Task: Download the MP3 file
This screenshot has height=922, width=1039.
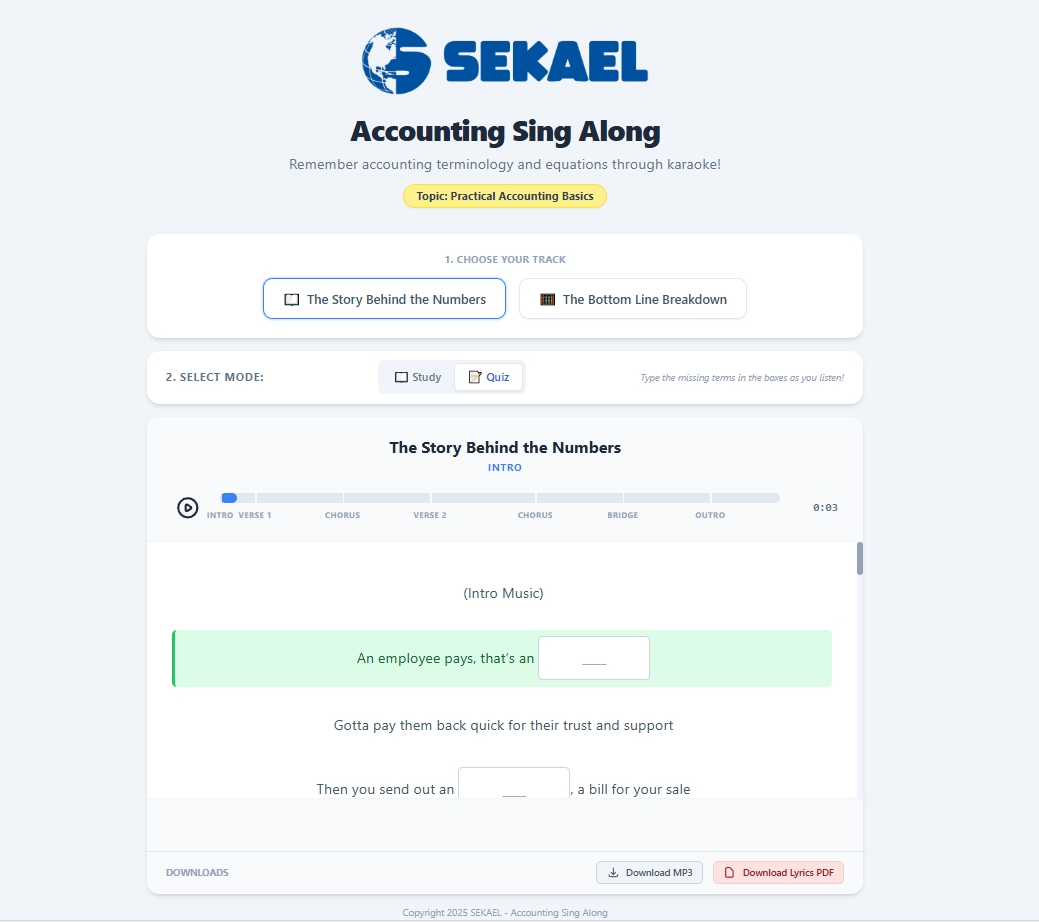Action: [x=649, y=873]
